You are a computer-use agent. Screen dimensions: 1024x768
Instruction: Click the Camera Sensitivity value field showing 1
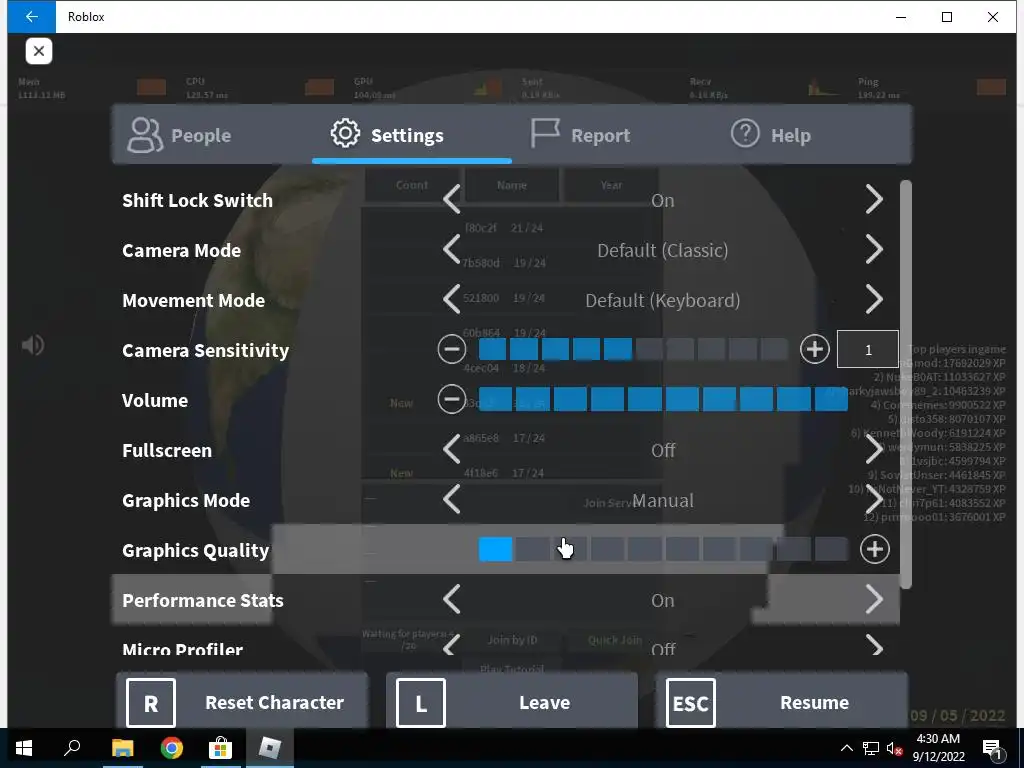click(x=868, y=349)
